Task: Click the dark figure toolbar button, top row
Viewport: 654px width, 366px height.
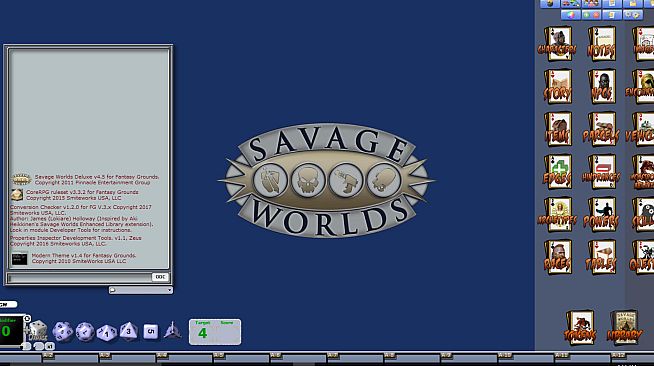Action: 550,4
